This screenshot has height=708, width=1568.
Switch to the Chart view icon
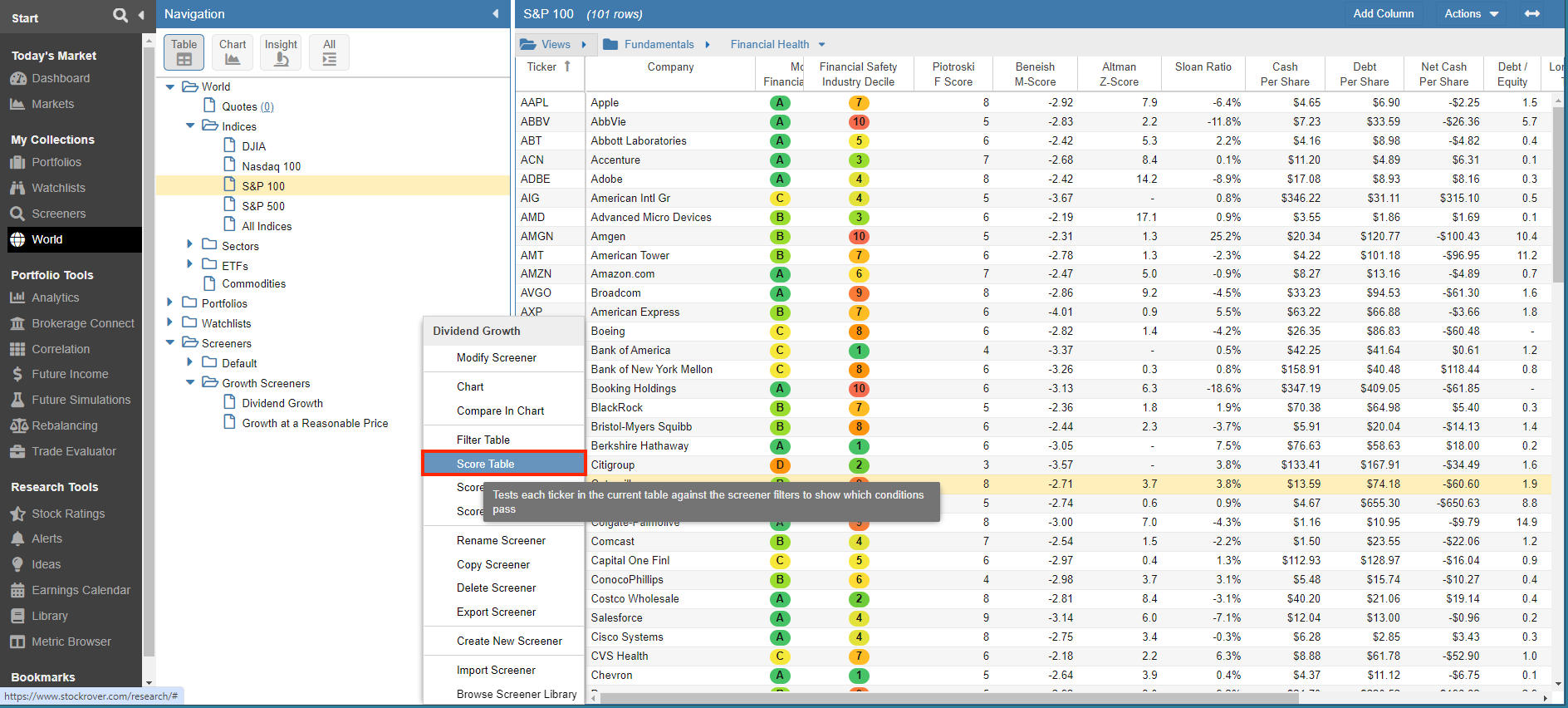[233, 52]
